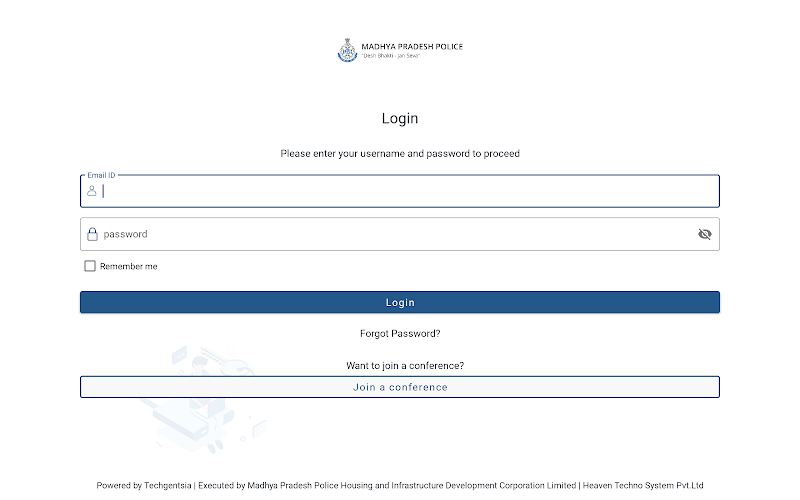Show password using the crossed-eye icon

click(704, 234)
